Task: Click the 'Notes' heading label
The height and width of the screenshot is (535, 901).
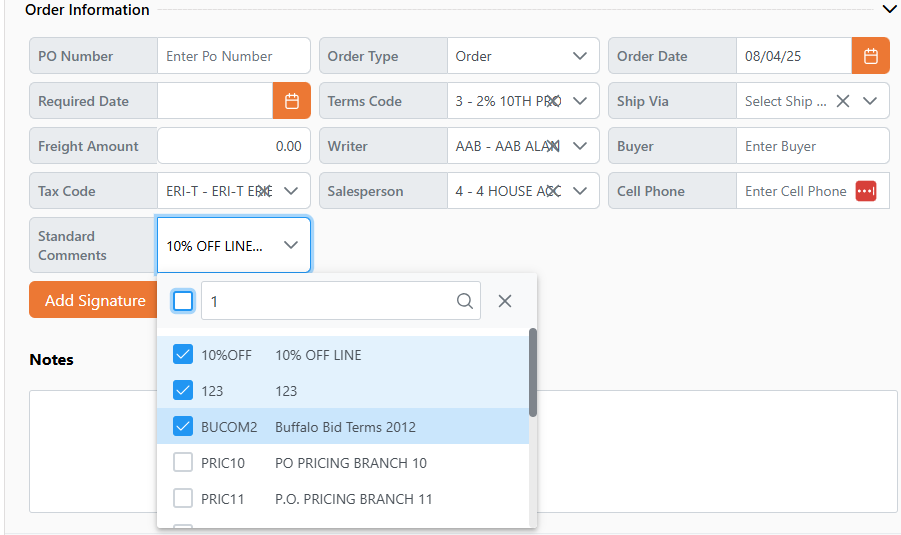Action: 52,360
